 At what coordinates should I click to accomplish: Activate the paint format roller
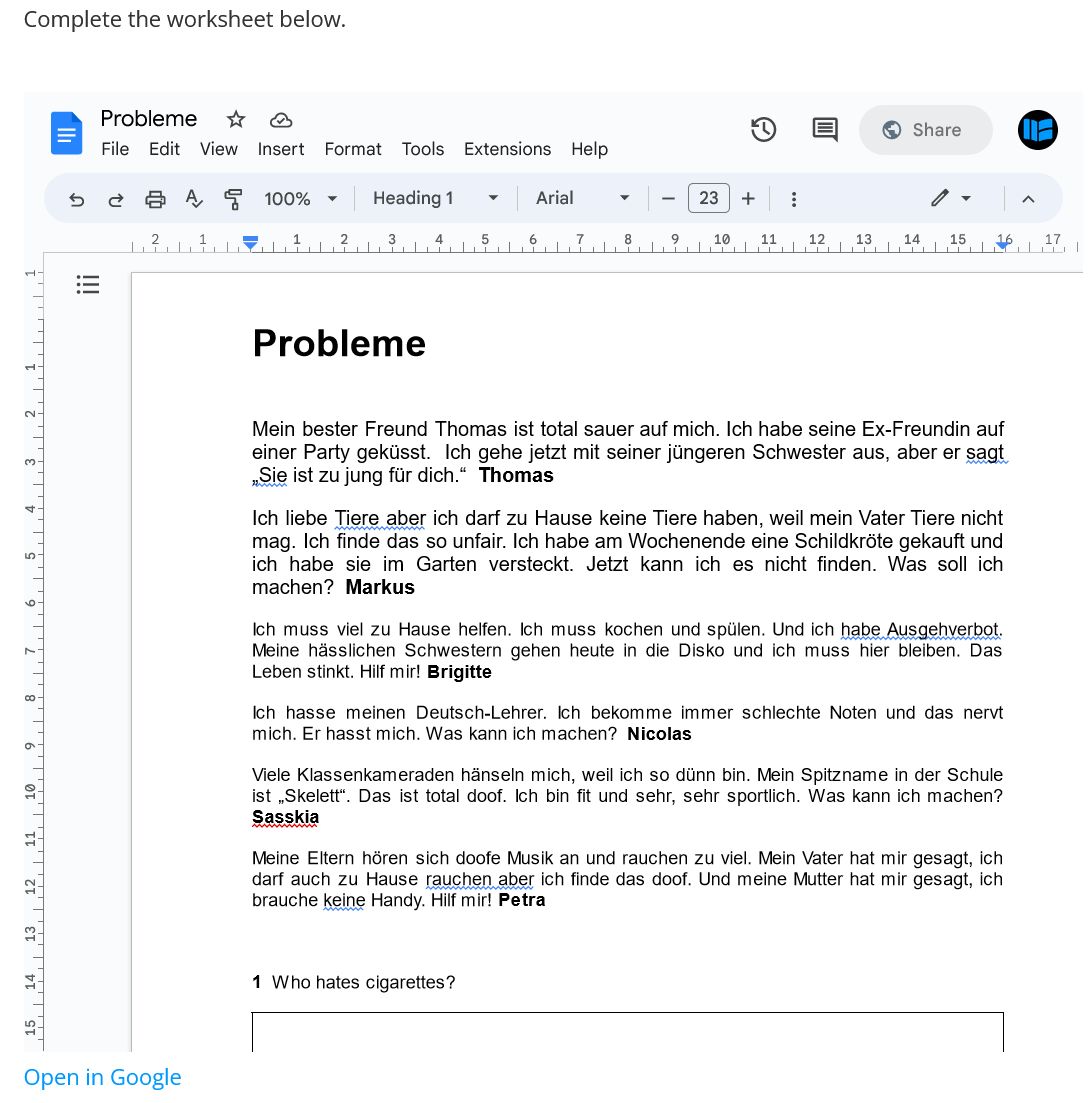[x=233, y=199]
